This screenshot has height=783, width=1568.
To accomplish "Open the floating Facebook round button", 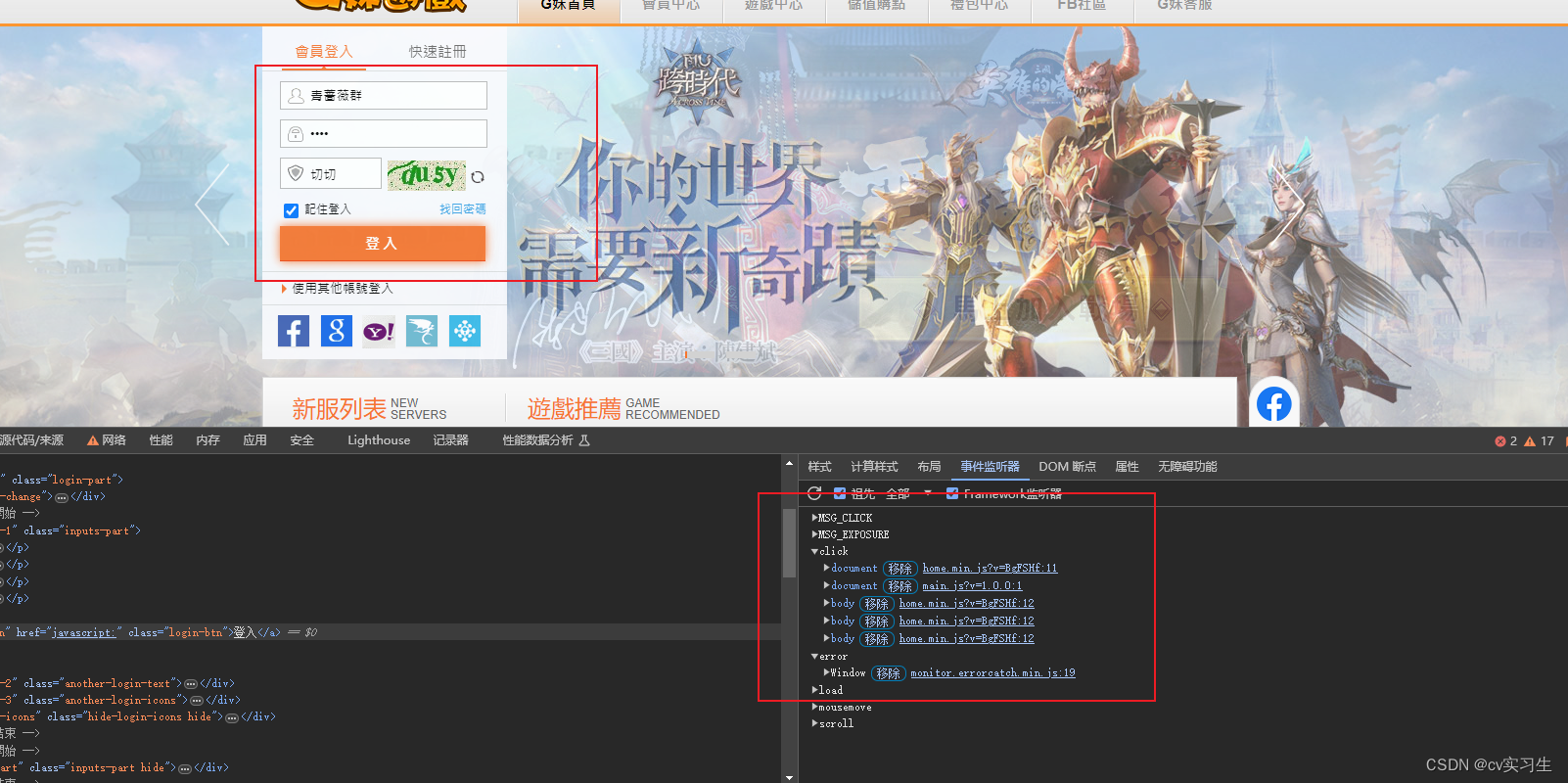I will [1273, 403].
